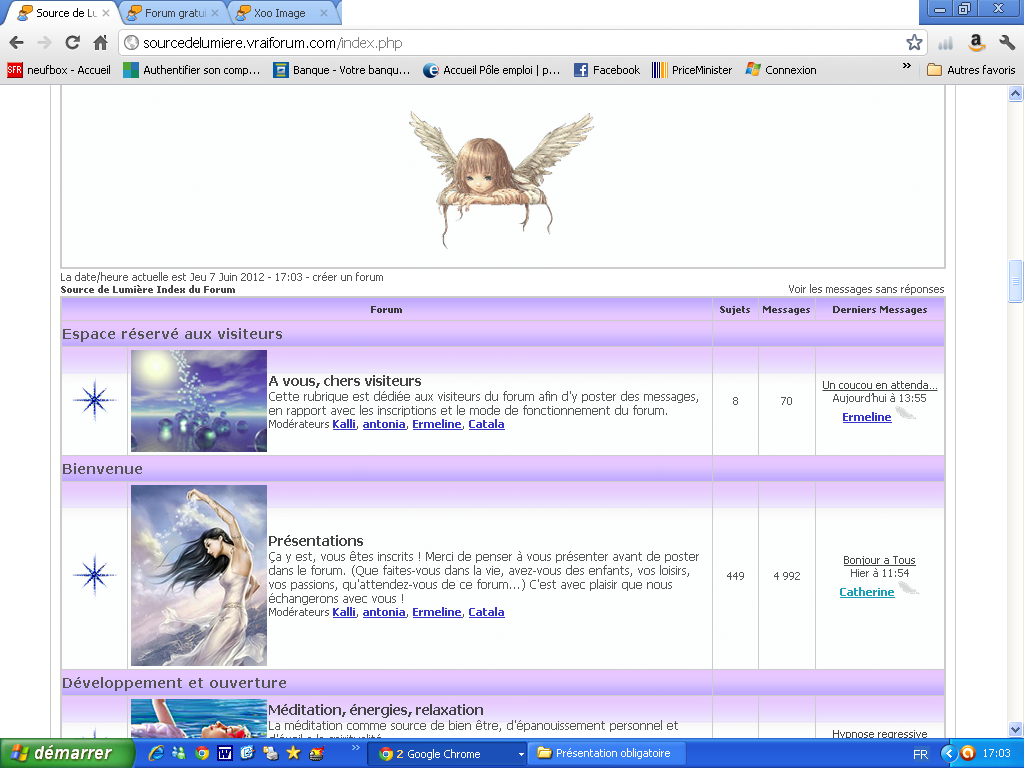Open the neufbox - Accueil bookmark
1024x768 pixels.
pyautogui.click(x=59, y=70)
